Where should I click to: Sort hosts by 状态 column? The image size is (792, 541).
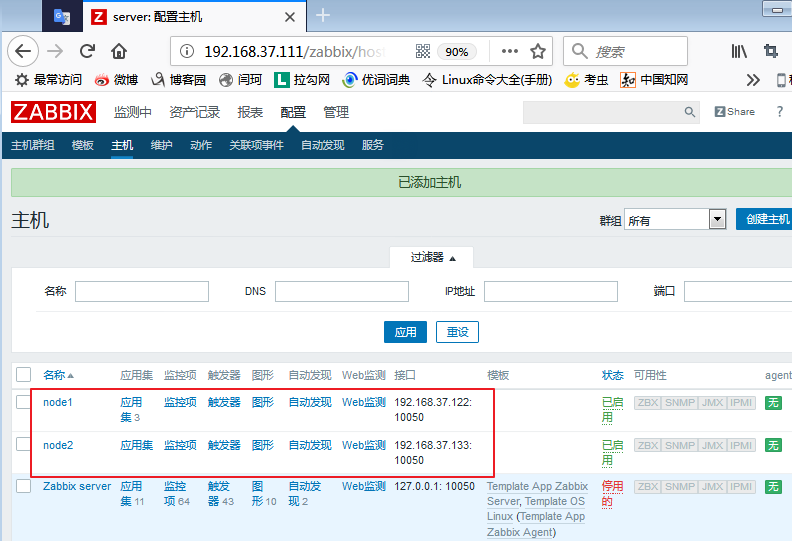click(613, 375)
